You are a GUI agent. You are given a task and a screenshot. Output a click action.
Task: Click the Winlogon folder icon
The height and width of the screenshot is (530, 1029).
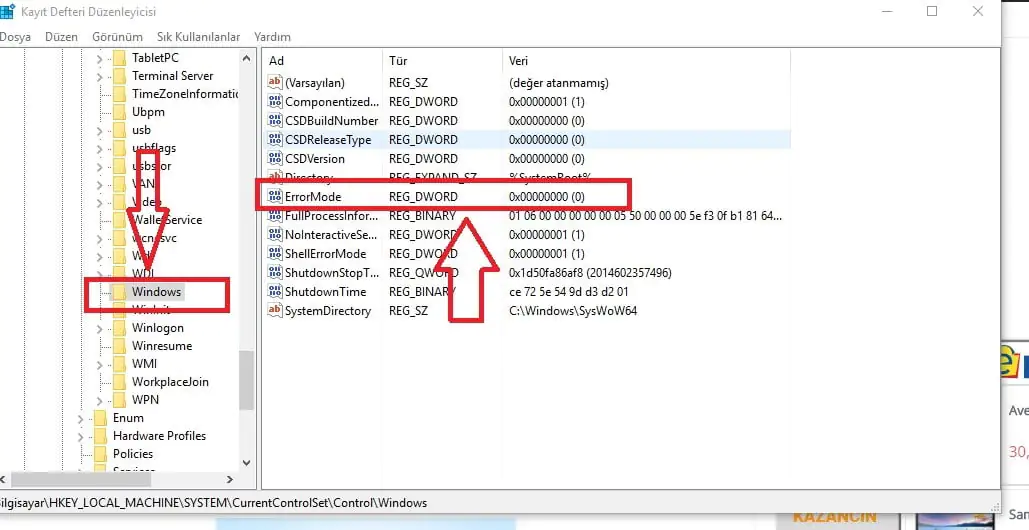click(x=120, y=328)
